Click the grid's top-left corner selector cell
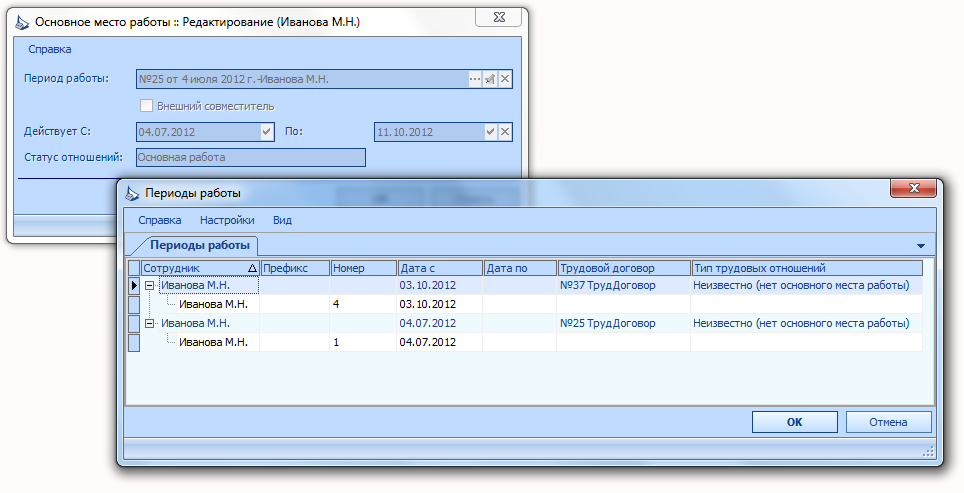This screenshot has height=493, width=964. pyautogui.click(x=134, y=268)
